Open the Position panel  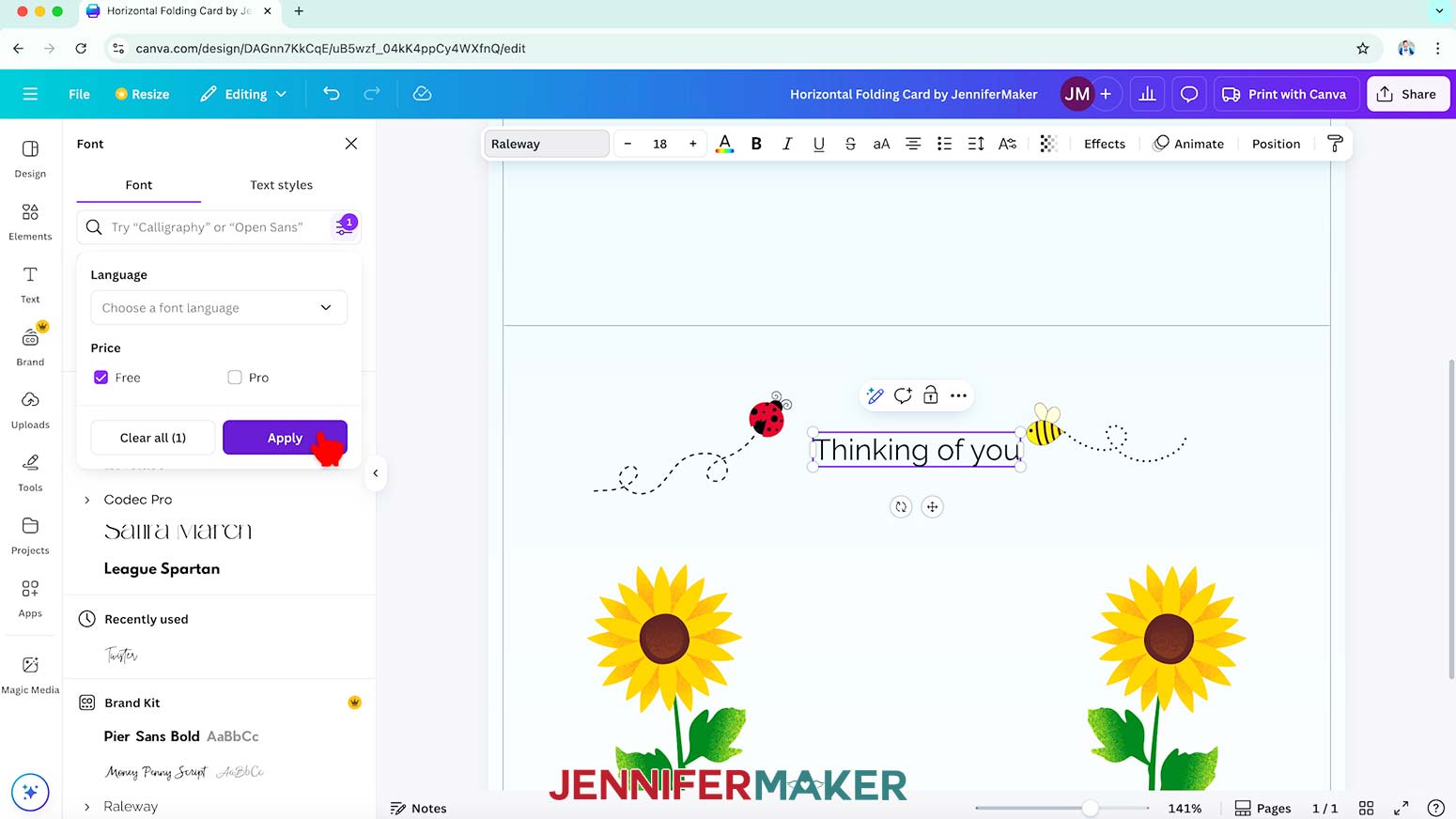point(1276,144)
